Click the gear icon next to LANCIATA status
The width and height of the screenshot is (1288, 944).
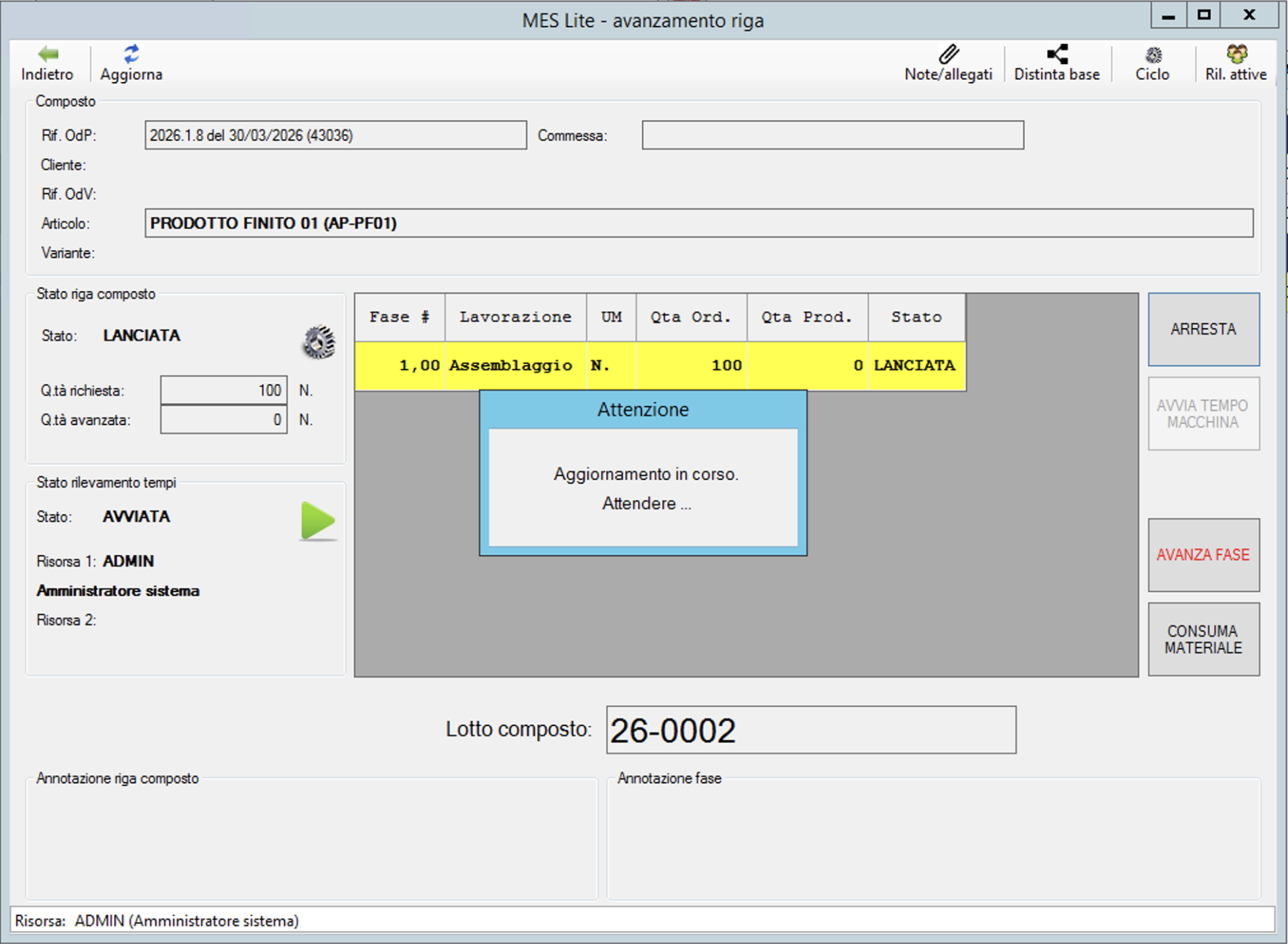coord(319,342)
